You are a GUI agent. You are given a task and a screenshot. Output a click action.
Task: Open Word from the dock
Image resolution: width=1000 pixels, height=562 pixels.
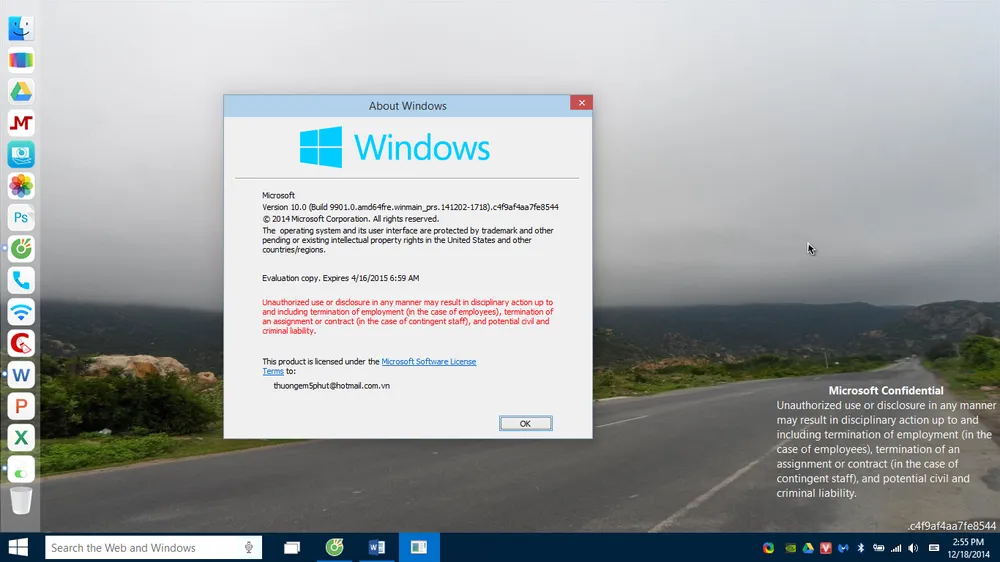(20, 375)
